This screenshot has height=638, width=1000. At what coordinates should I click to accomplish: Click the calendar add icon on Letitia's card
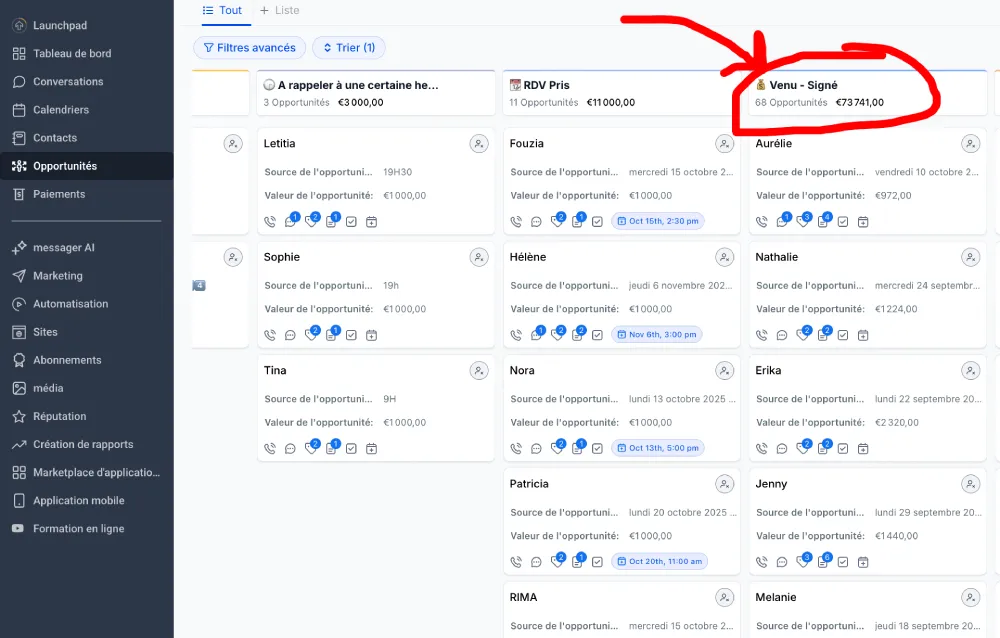(371, 221)
